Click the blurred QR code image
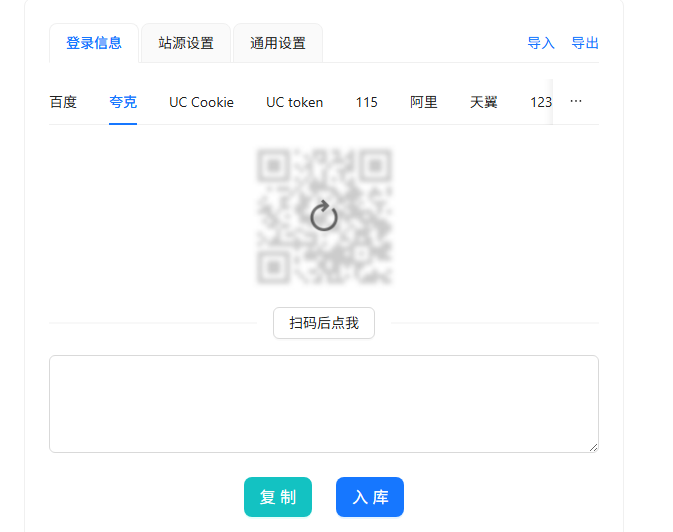This screenshot has height=532, width=673. (x=324, y=216)
